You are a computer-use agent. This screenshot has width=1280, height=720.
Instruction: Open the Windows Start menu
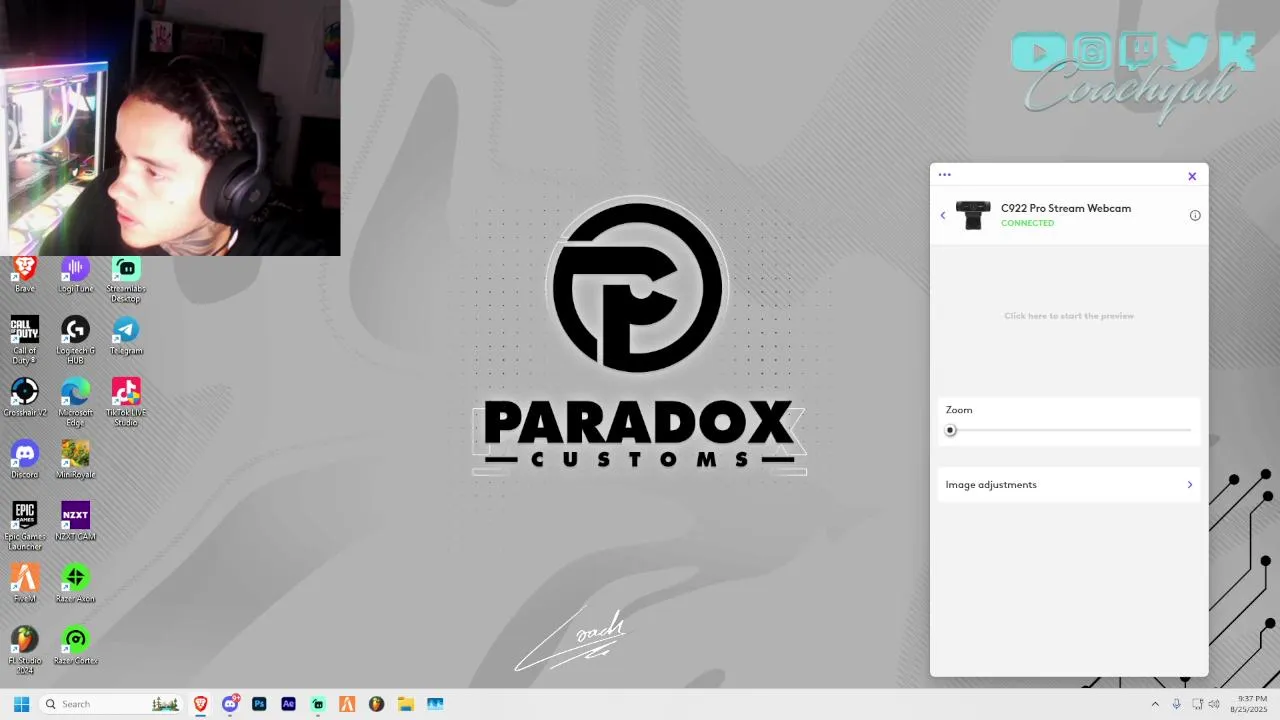21,704
